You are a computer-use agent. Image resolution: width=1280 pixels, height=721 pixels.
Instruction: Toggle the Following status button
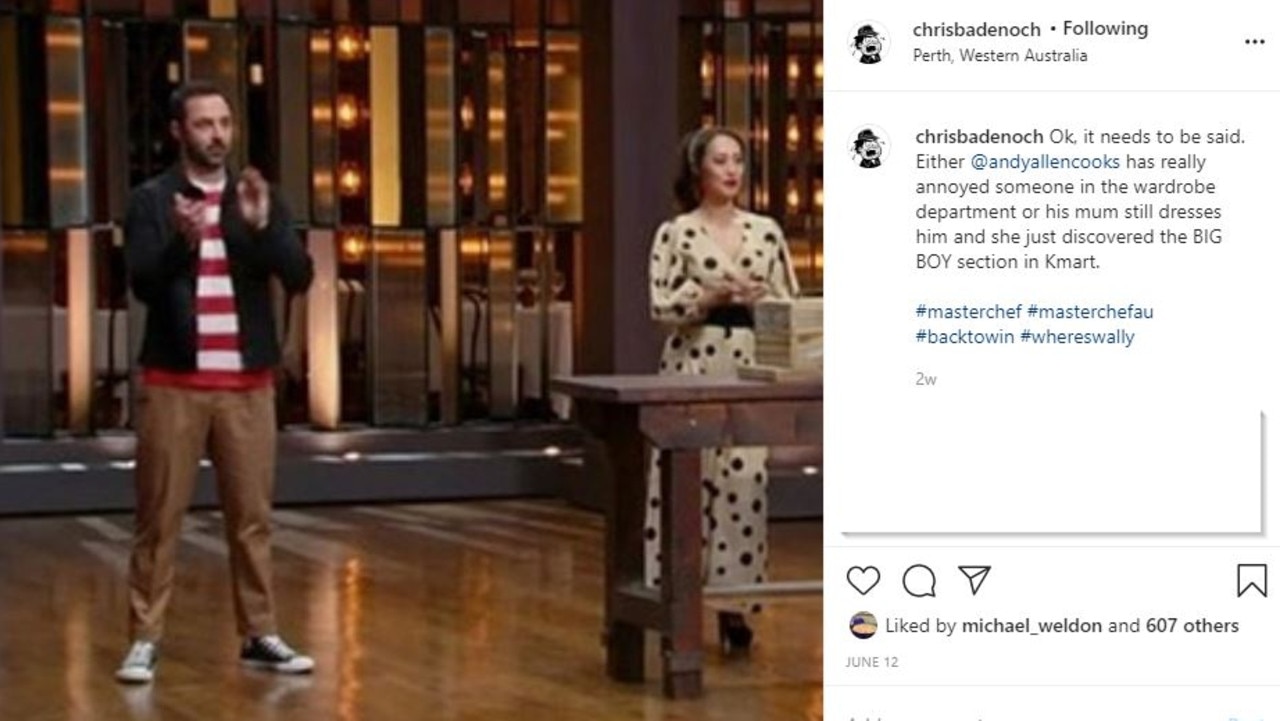pos(1105,28)
